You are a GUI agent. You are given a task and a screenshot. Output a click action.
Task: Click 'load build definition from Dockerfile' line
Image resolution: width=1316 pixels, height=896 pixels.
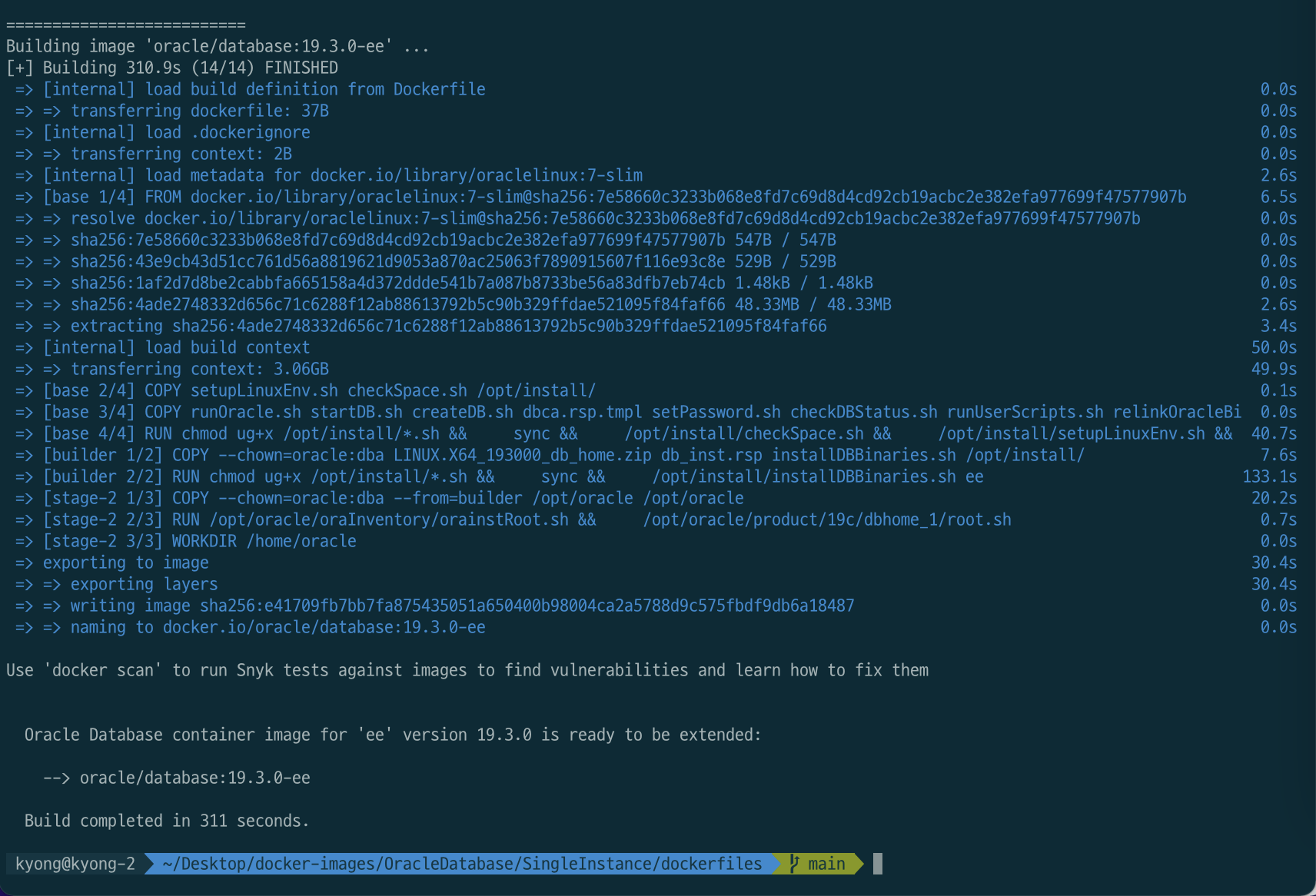251,89
